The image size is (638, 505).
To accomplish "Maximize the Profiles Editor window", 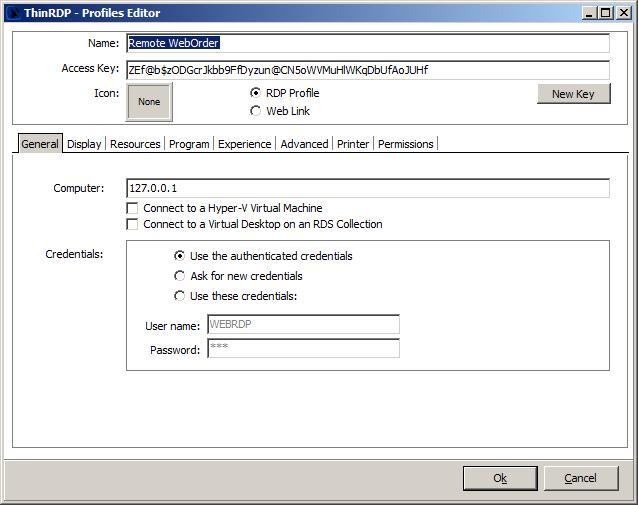I will click(605, 13).
